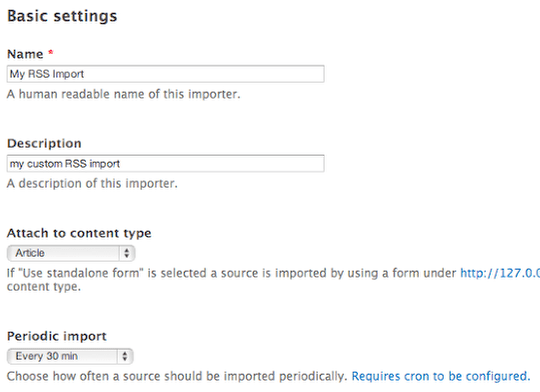Follow the Requires cron to be configured link
Screen dimensions: 540x392
[441, 376]
